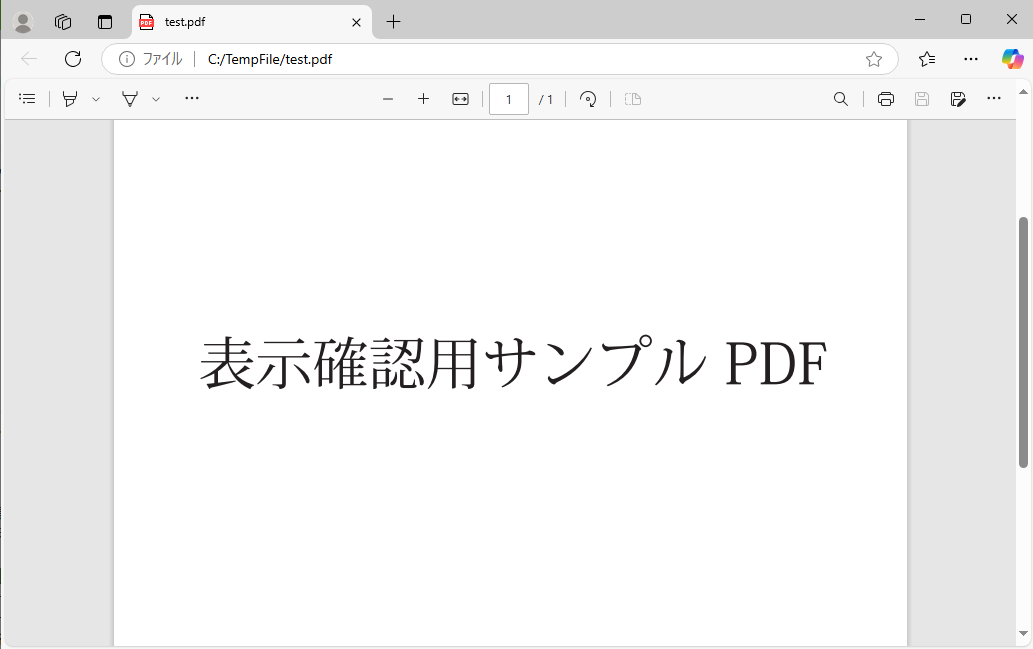
Task: Zoom out of the PDF
Action: click(x=388, y=99)
